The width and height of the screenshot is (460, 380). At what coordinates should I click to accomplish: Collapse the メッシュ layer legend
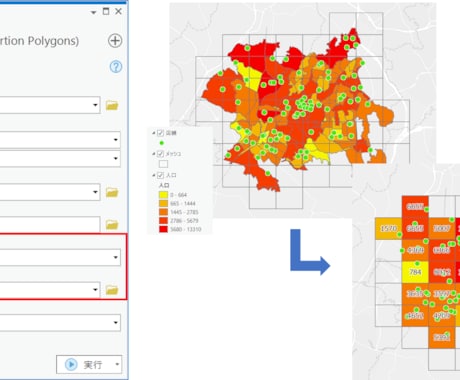[x=154, y=154]
